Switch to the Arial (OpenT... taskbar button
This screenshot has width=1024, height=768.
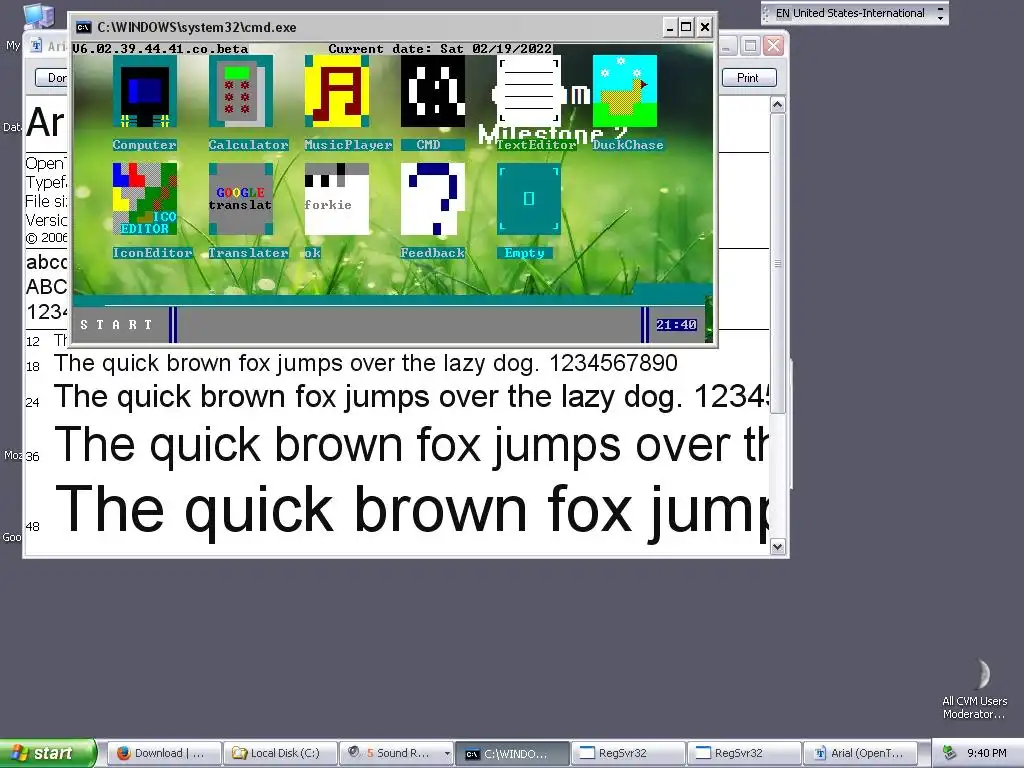(859, 753)
